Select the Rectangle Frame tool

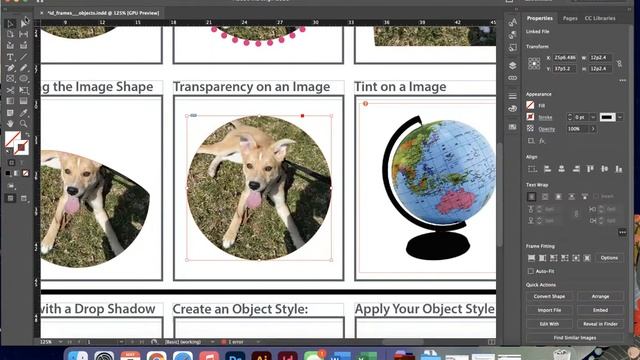click(11, 79)
